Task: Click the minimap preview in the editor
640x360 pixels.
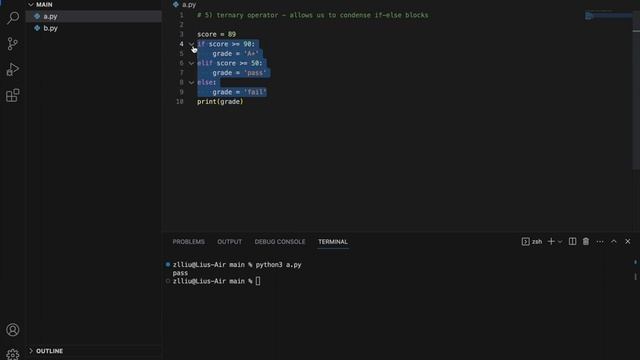Action: point(608,16)
